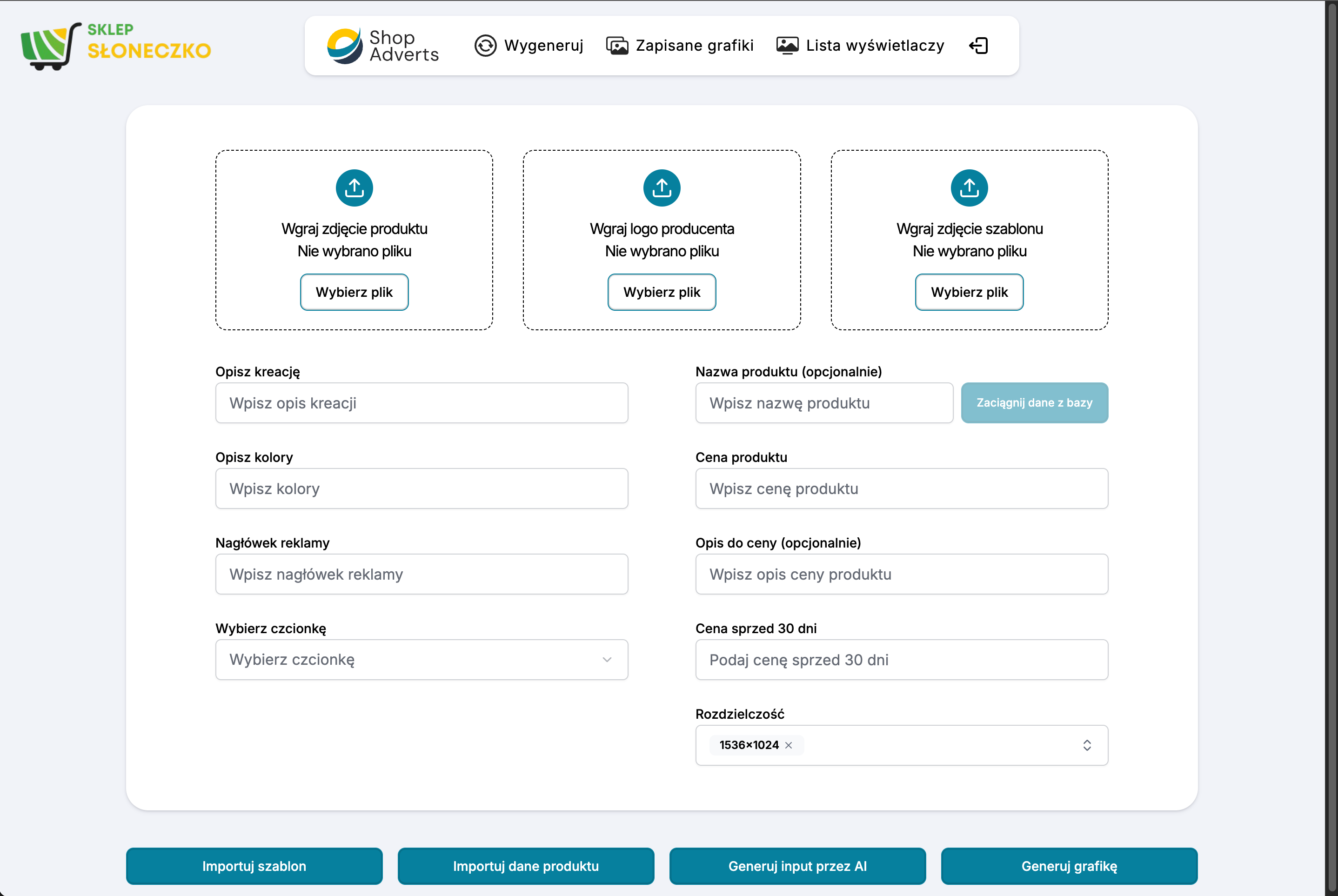Expand the Wybierz czcionkę dropdown
The image size is (1338, 896).
pos(421,659)
